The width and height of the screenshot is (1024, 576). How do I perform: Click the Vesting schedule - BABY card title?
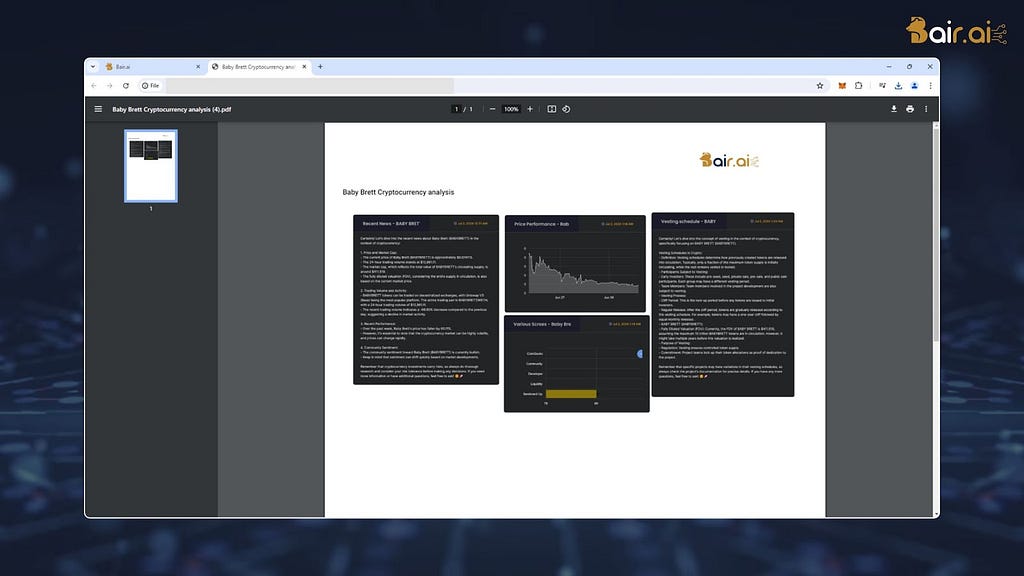[x=688, y=221]
